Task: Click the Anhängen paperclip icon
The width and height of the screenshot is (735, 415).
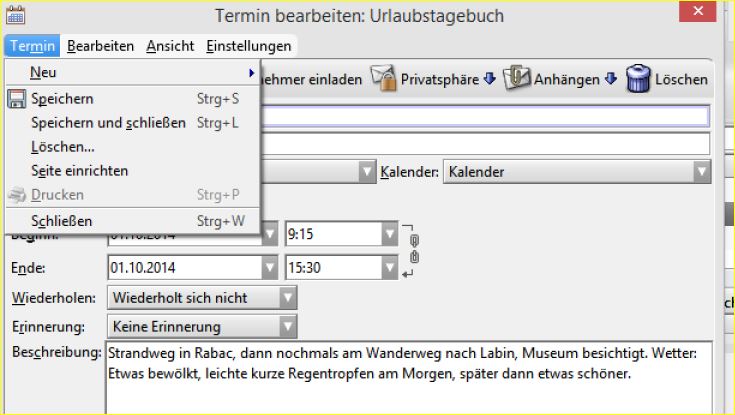Action: [x=516, y=78]
